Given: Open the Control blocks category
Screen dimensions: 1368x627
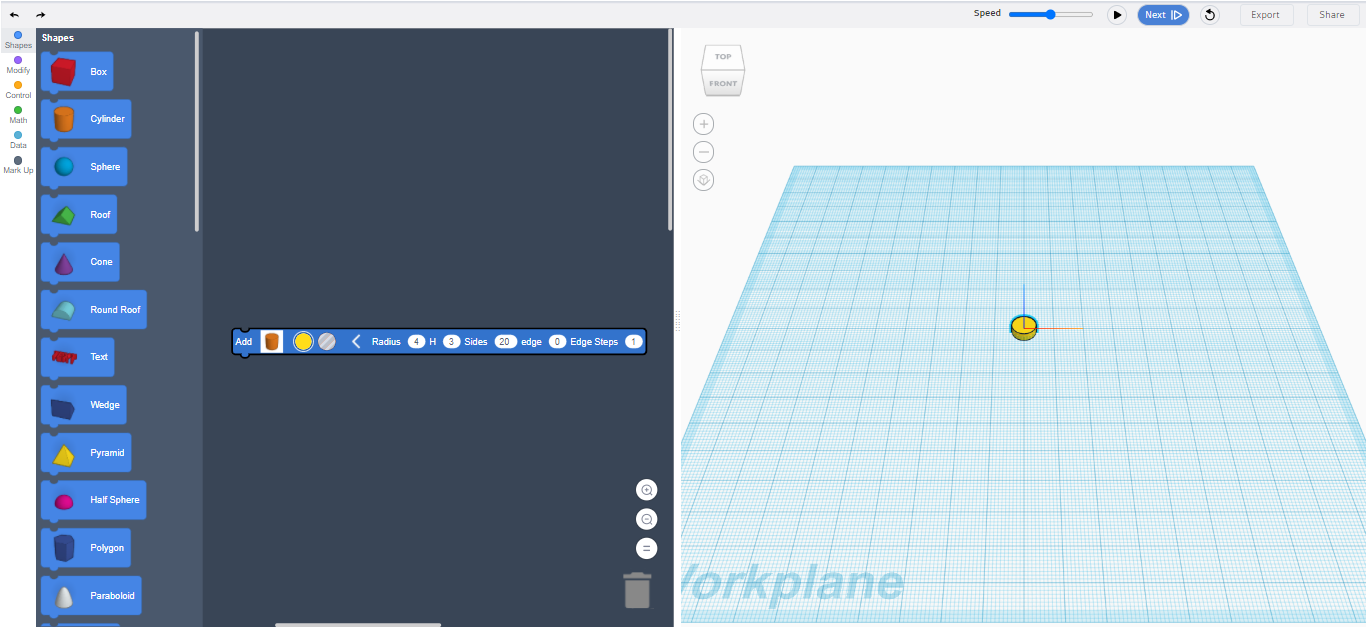Looking at the screenshot, I should (17, 89).
